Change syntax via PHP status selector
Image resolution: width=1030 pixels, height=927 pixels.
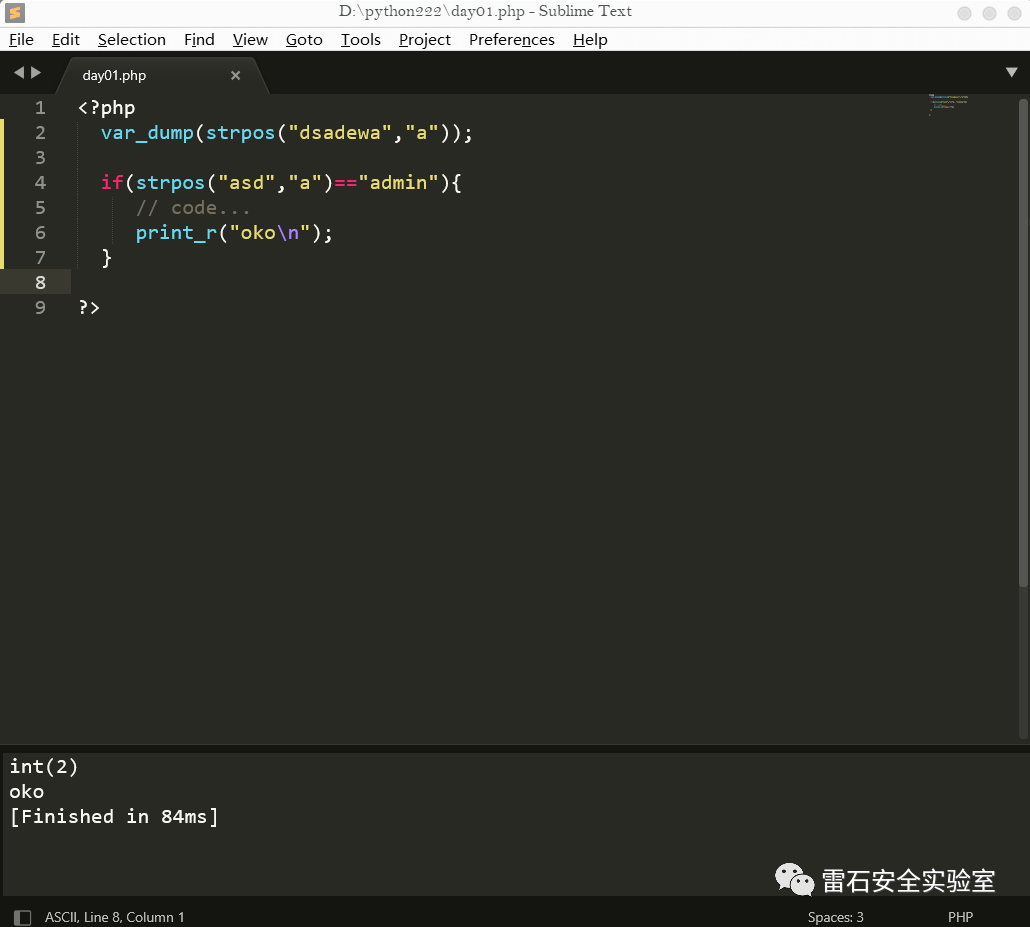[x=960, y=917]
